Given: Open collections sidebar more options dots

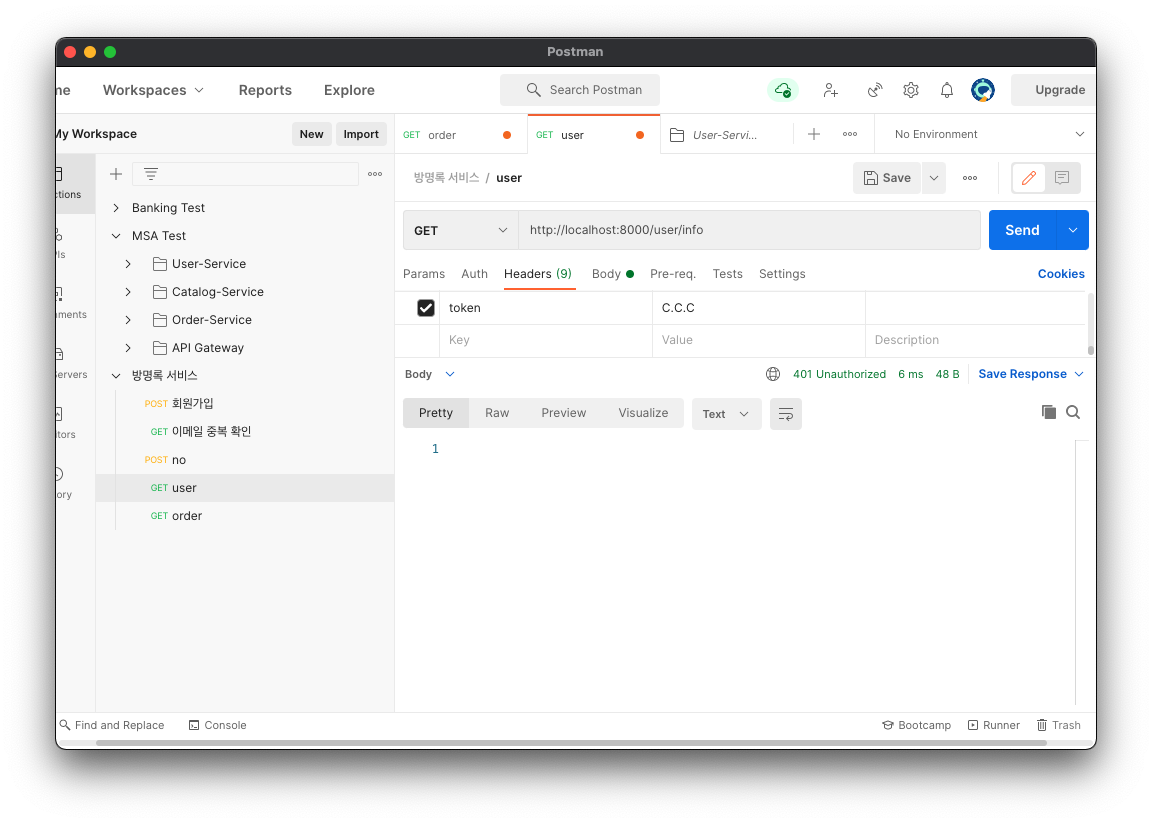Looking at the screenshot, I should (x=375, y=174).
